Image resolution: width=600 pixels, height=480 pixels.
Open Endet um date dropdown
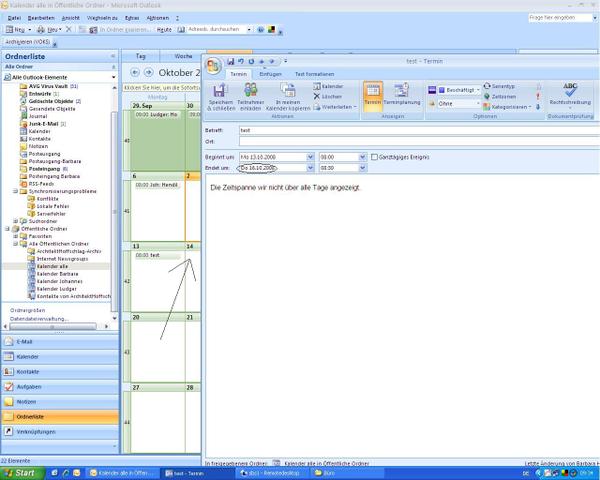coord(310,168)
